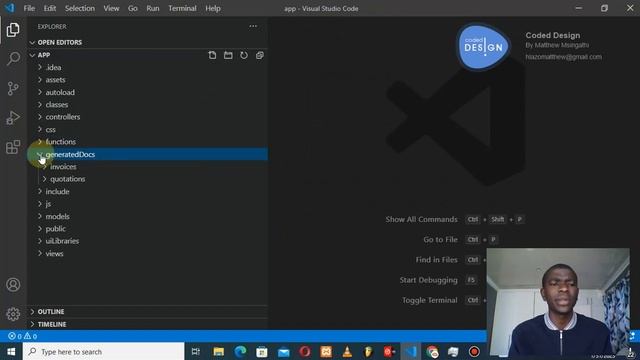Open VLC media player from the taskbar

tap(347, 351)
